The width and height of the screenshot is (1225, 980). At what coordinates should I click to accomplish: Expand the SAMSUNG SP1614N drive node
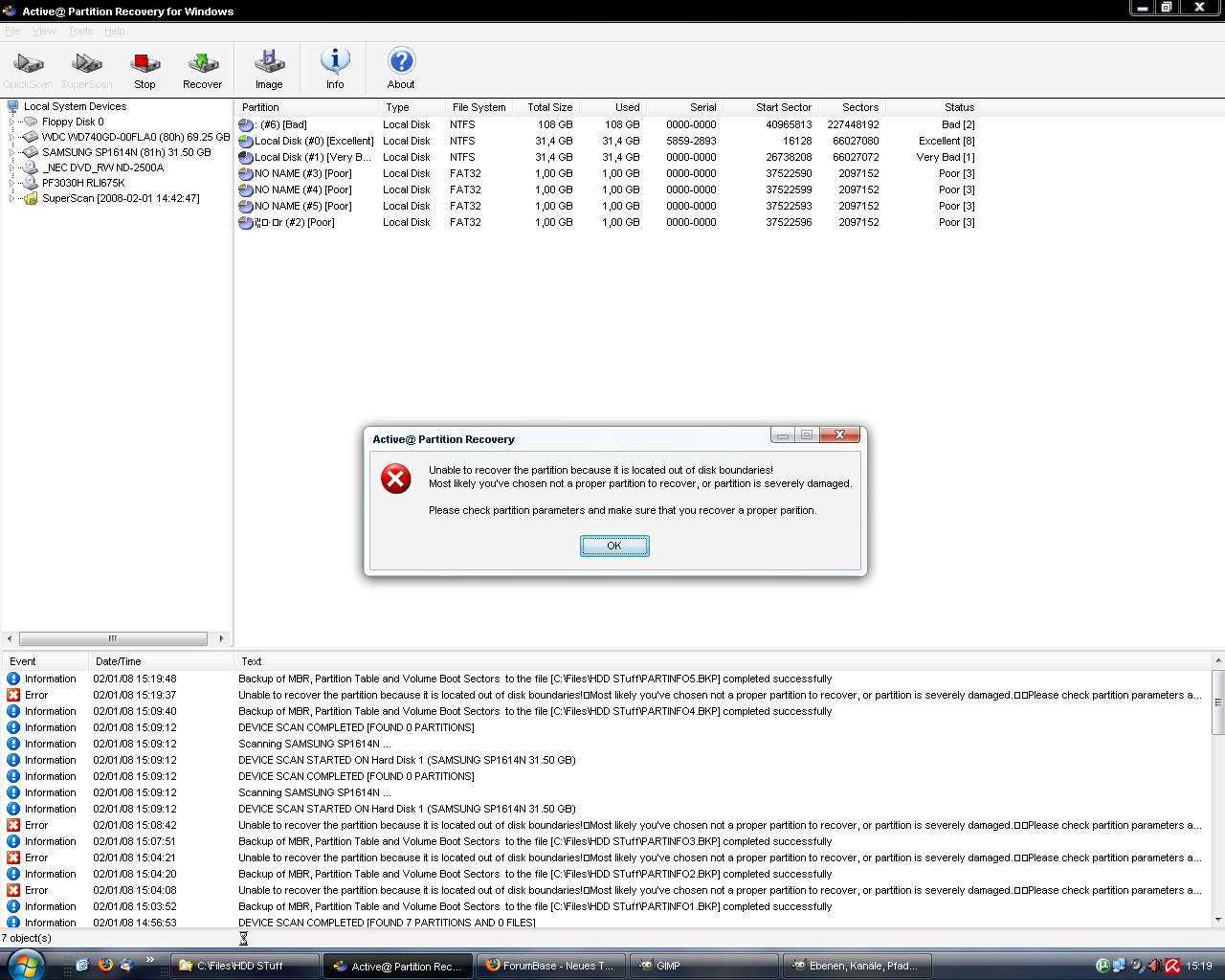[12, 152]
